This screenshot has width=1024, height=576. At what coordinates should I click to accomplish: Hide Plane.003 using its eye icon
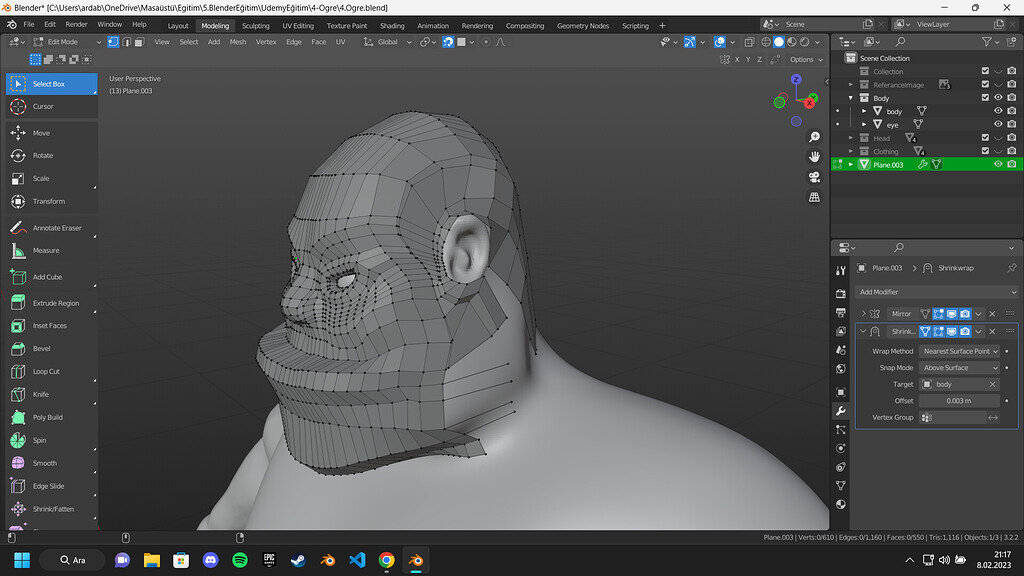coord(997,164)
